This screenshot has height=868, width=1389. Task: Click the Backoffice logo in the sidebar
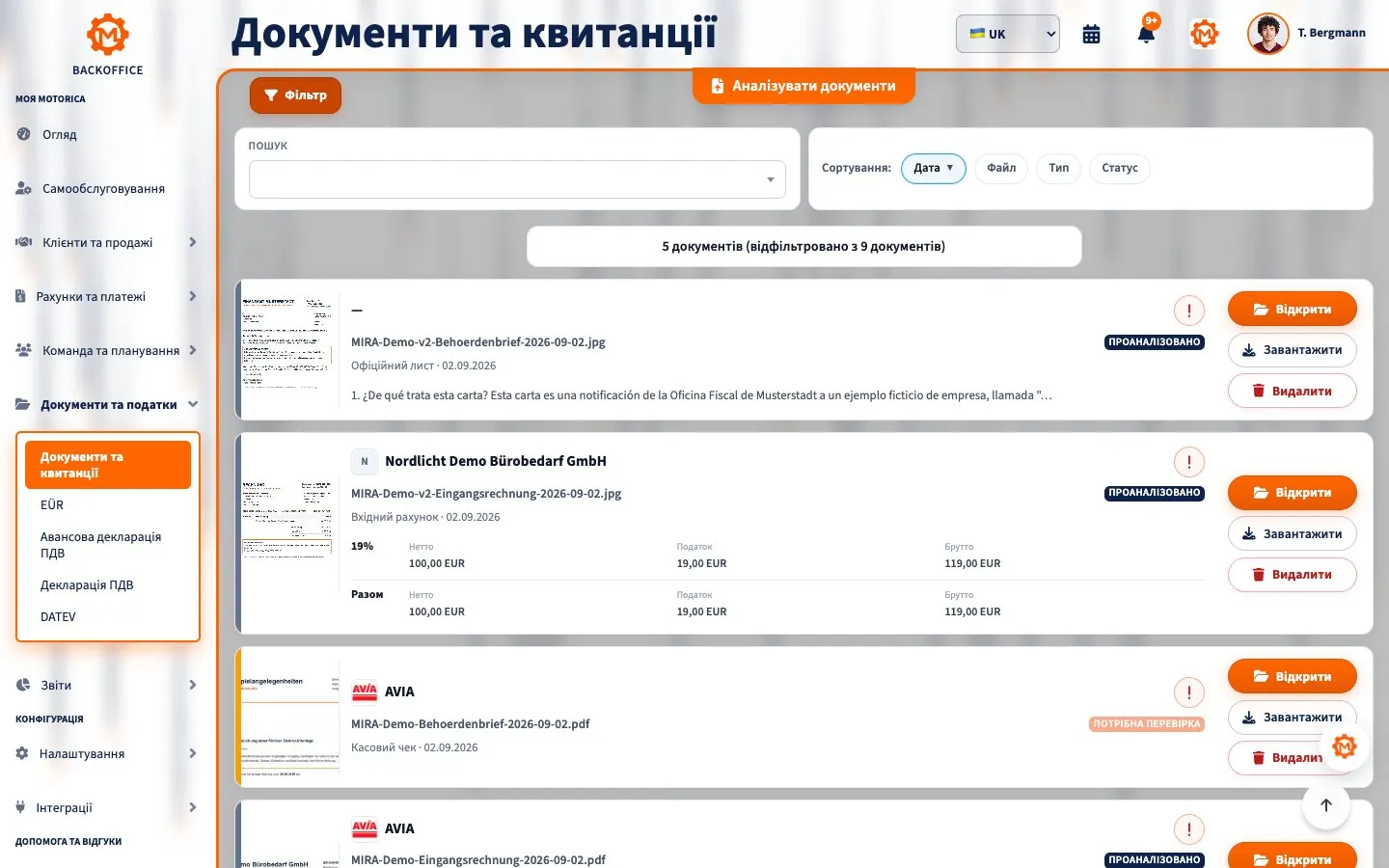point(107,44)
